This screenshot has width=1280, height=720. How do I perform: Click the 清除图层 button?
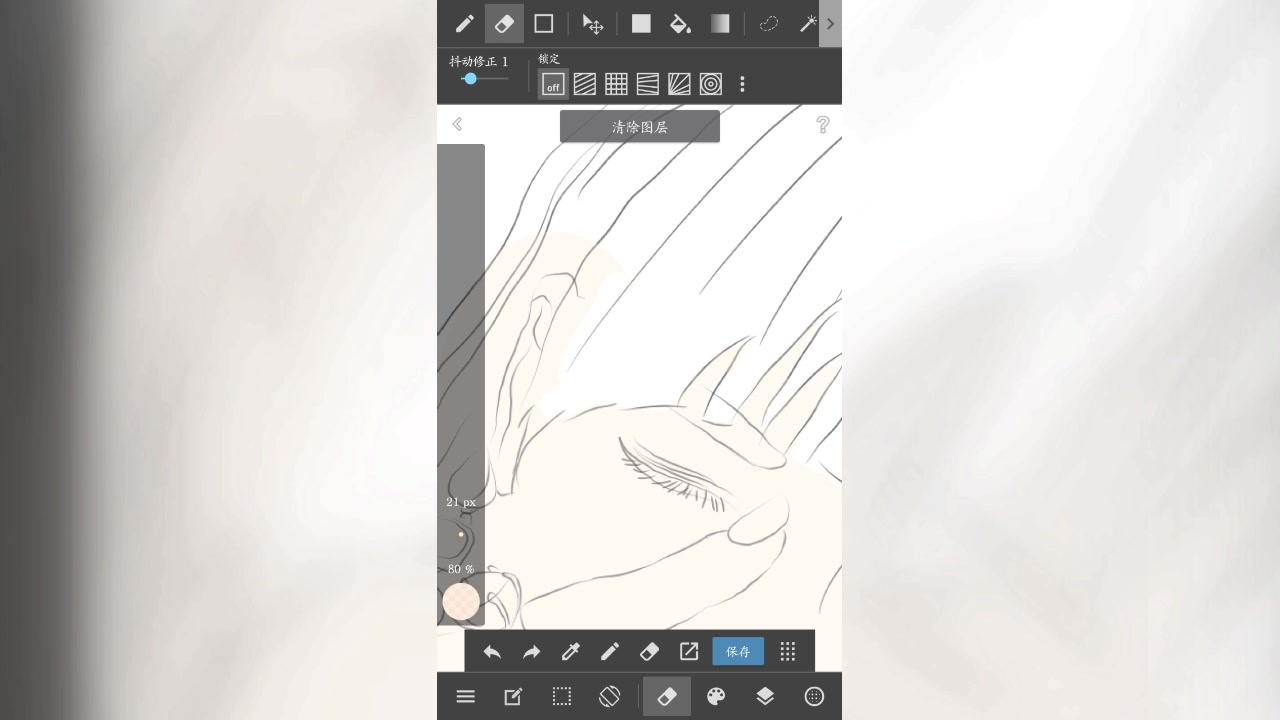click(640, 127)
